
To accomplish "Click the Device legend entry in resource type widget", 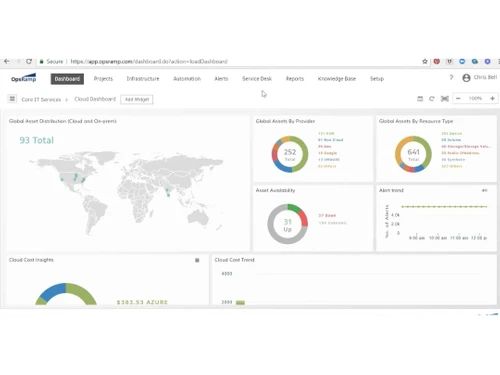I will pyautogui.click(x=452, y=133).
